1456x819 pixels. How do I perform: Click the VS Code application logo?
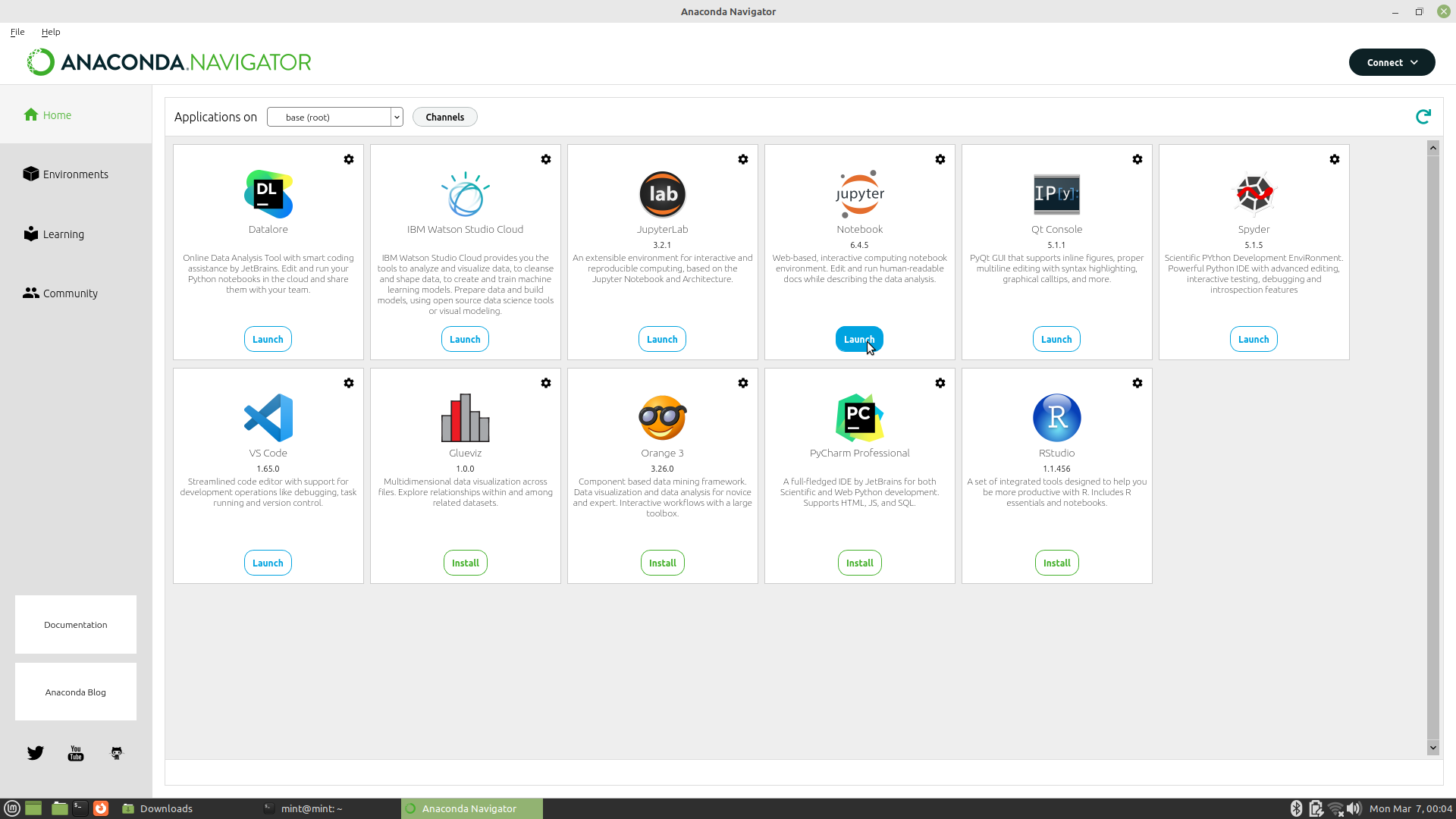point(268,418)
